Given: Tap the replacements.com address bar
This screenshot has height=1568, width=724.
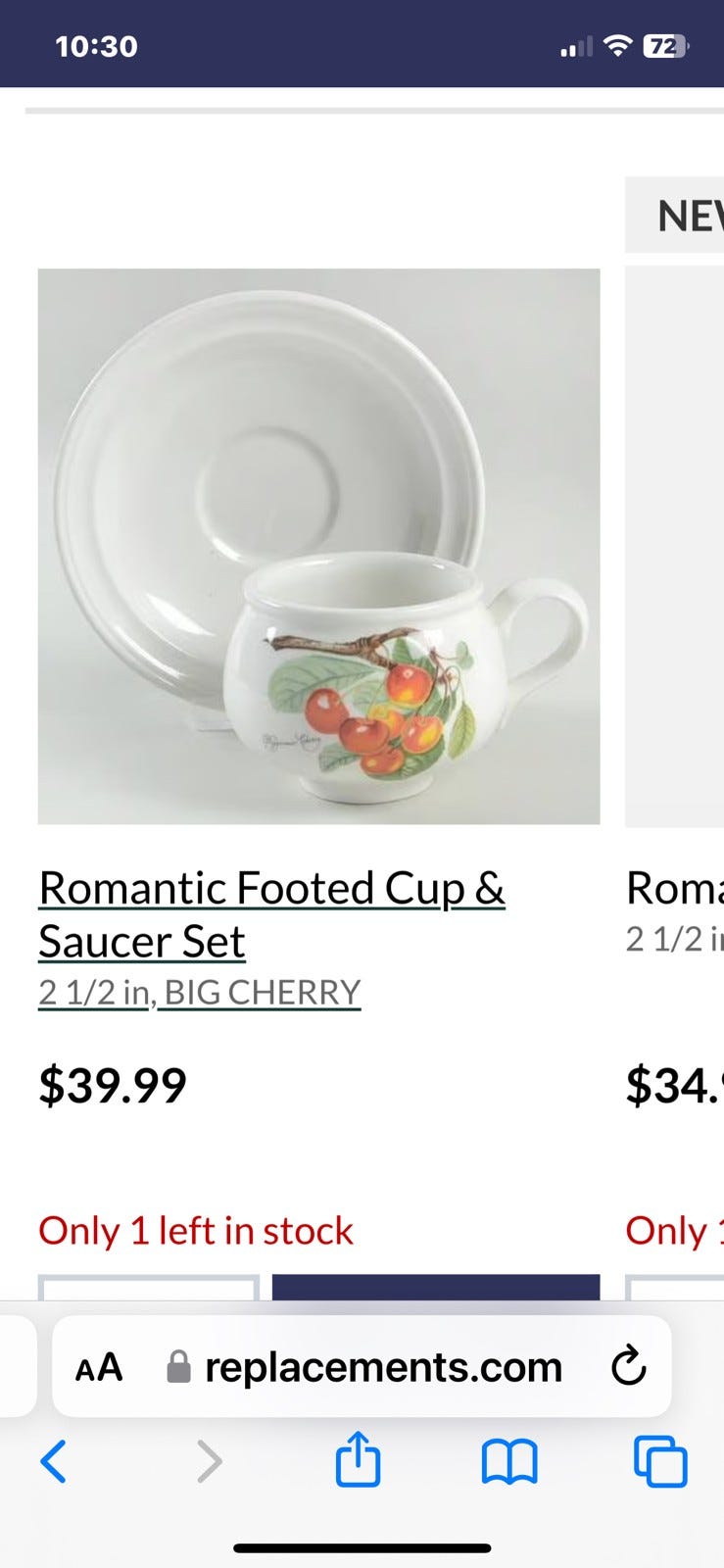Looking at the screenshot, I should [382, 1367].
